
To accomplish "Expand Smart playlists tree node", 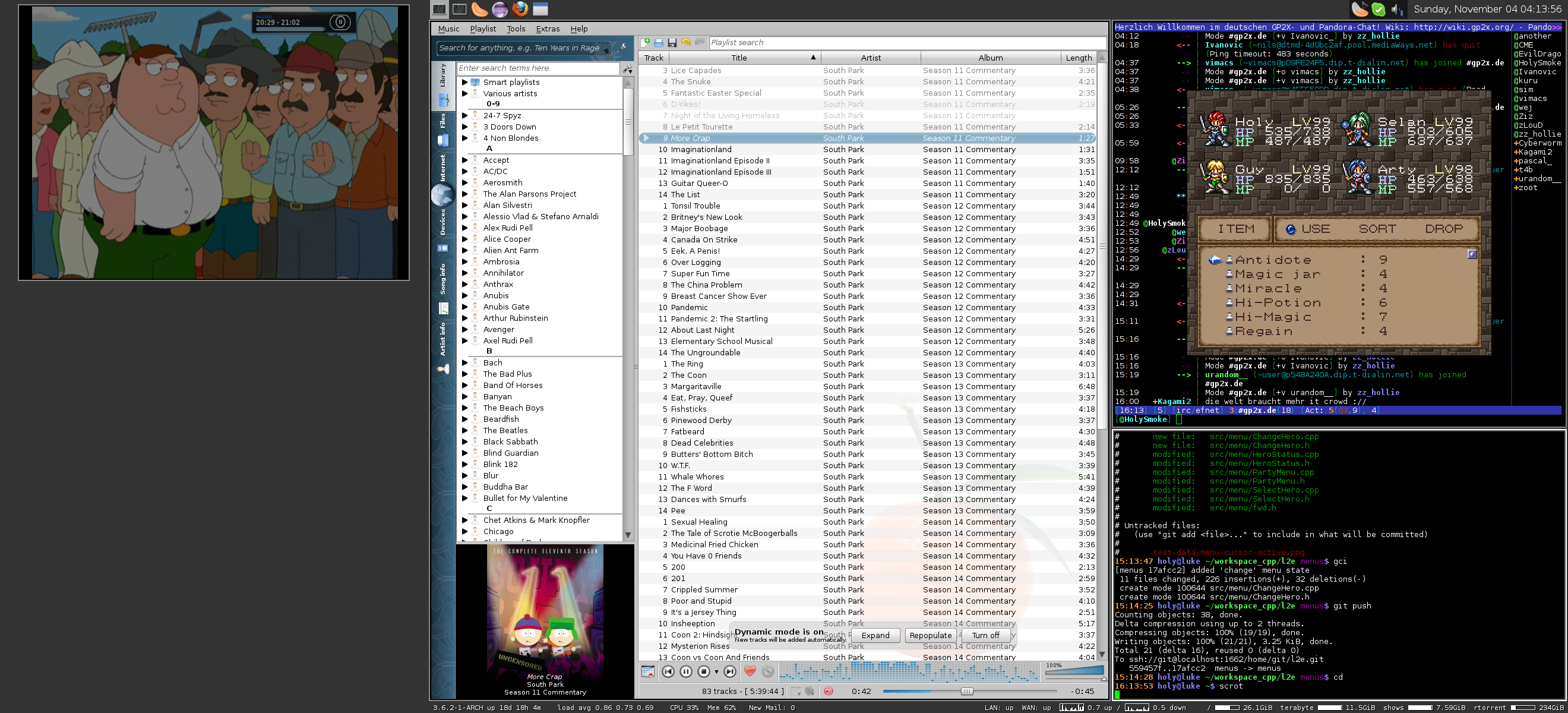I will coord(464,82).
